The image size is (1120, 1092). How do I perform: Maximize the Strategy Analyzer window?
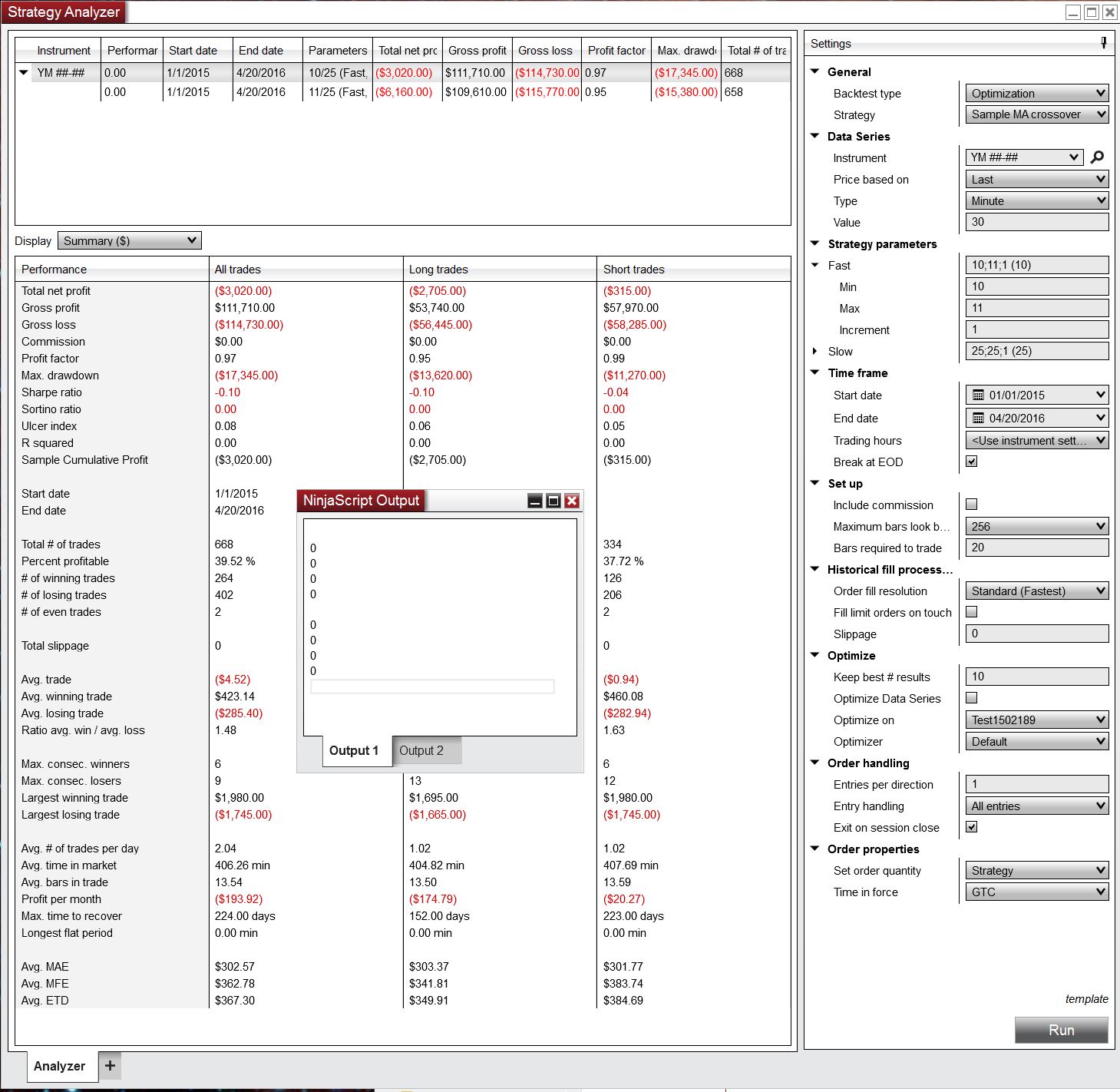point(1090,12)
